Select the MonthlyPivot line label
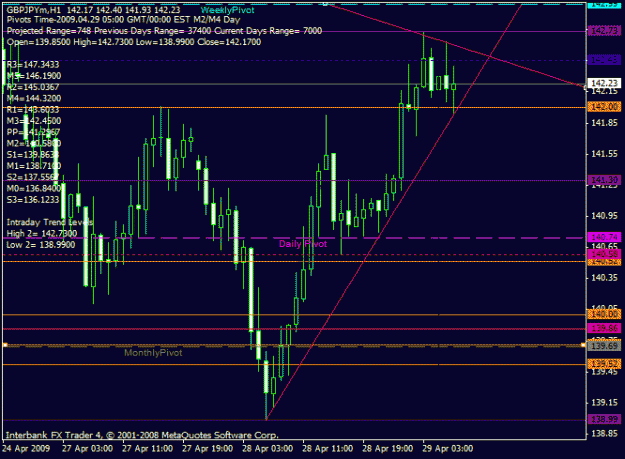The height and width of the screenshot is (459, 625). (153, 353)
